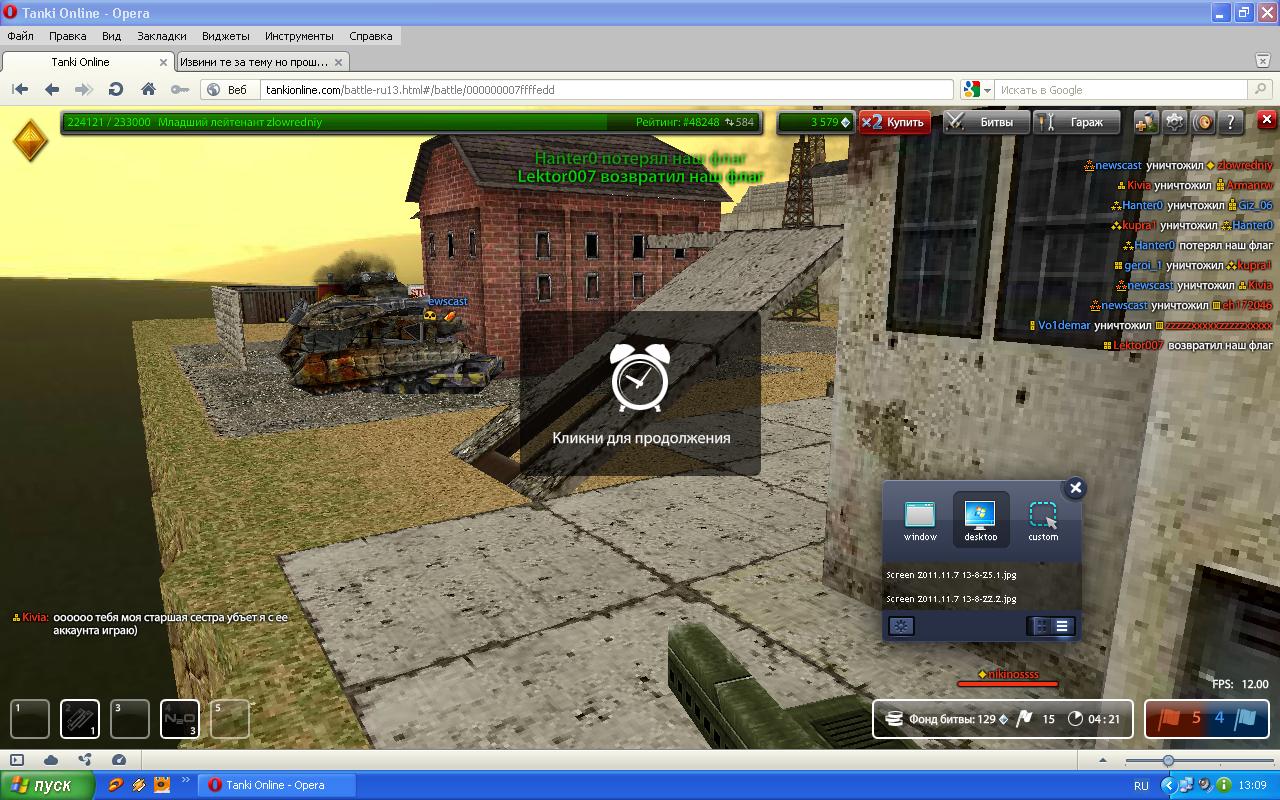The height and width of the screenshot is (800, 1280).
Task: Open the Справка menu
Action: tap(371, 36)
